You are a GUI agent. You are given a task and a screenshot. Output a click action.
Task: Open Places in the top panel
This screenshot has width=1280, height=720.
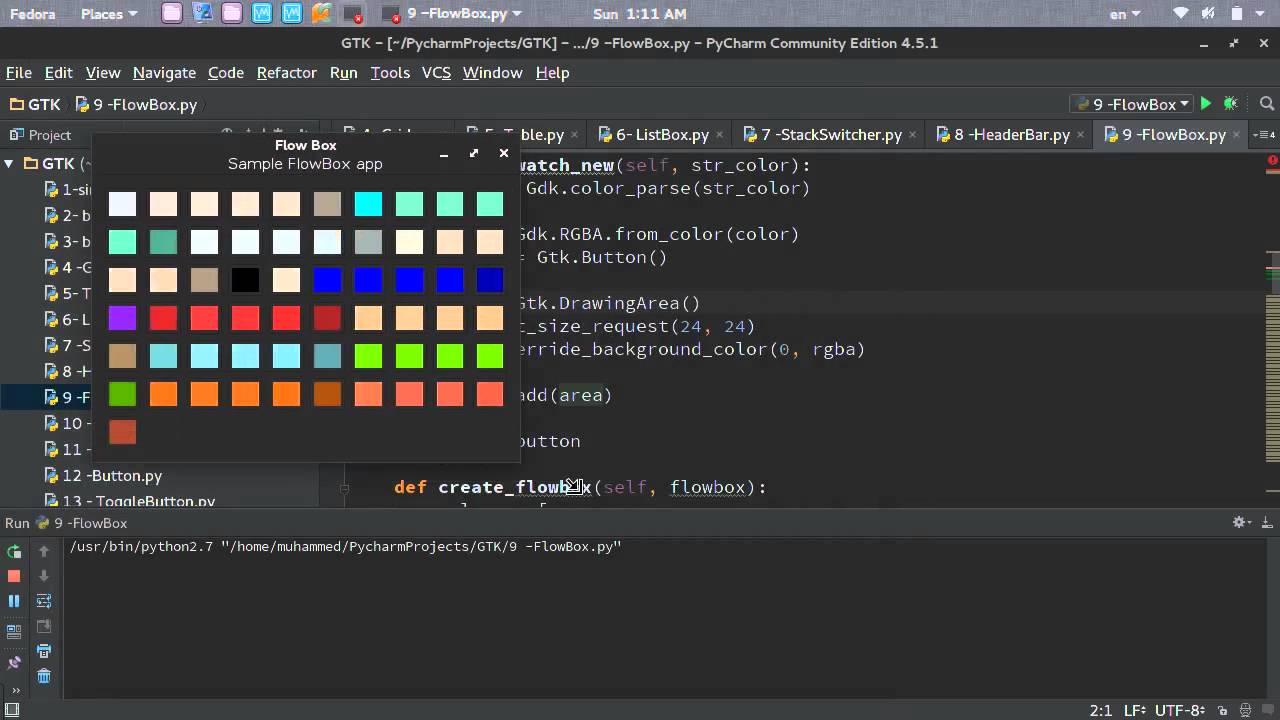(x=103, y=14)
